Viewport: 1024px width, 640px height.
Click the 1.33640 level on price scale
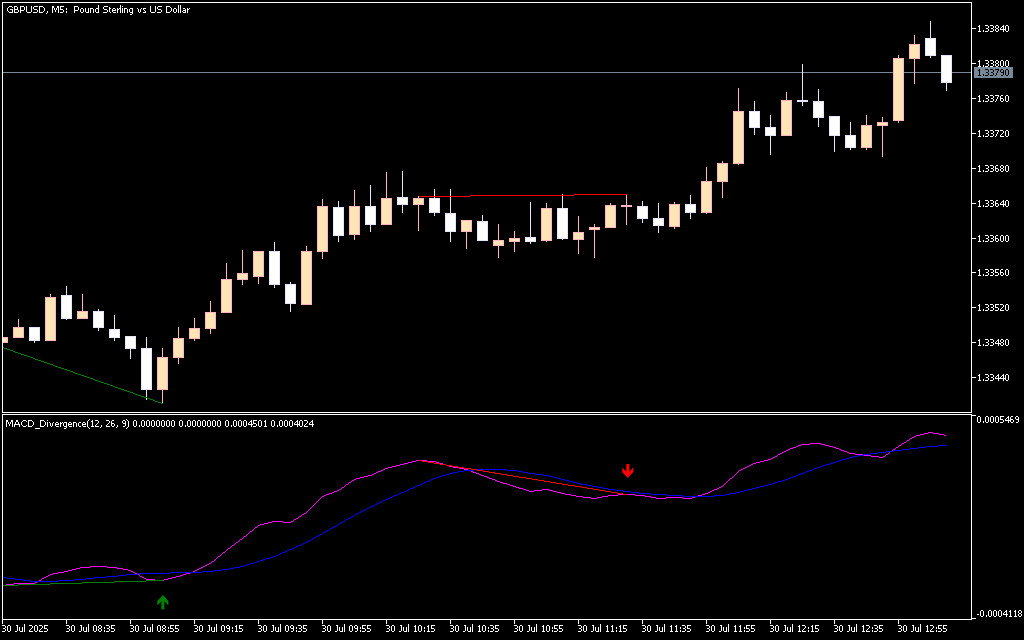pyautogui.click(x=994, y=204)
